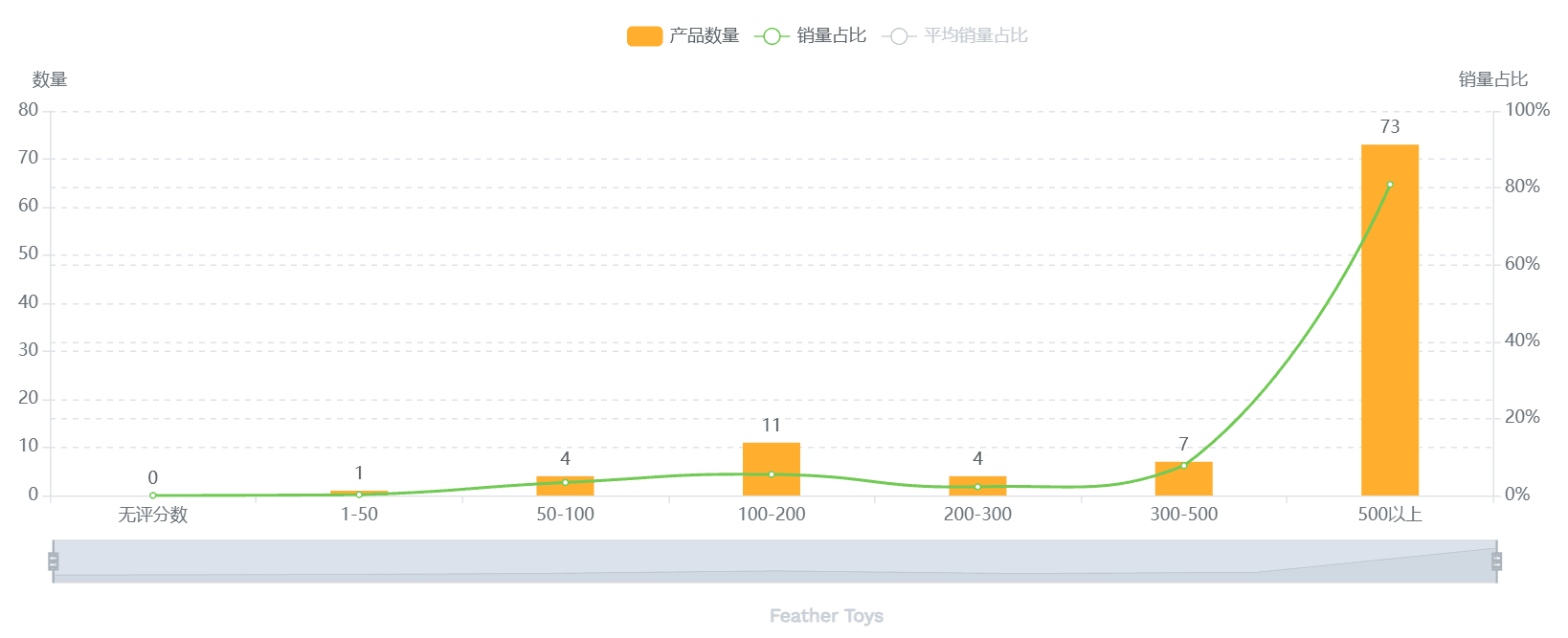
Task: Toggle the 销量占比 legend series
Action: coord(831,36)
